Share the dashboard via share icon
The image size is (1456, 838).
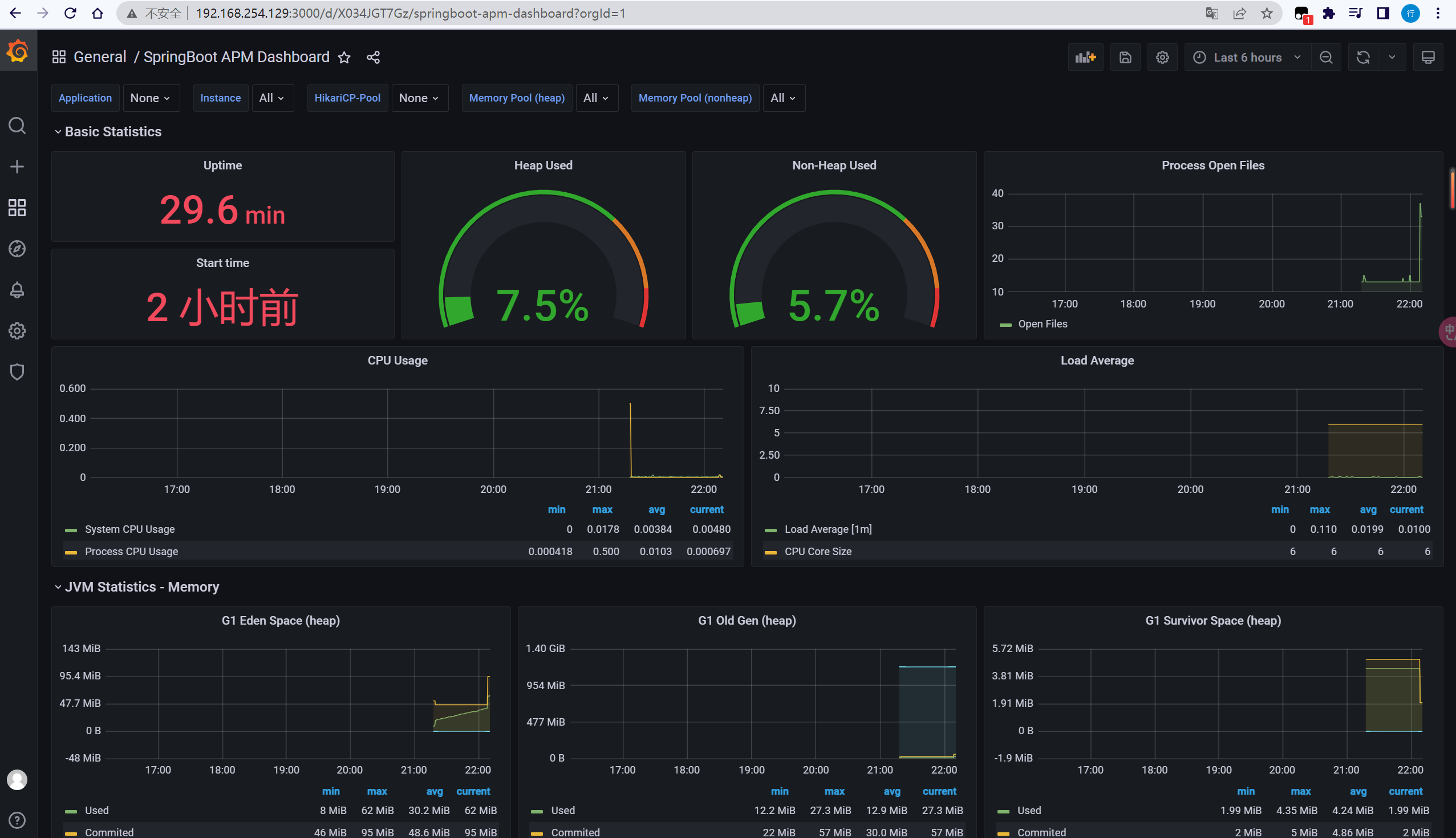[x=374, y=58]
